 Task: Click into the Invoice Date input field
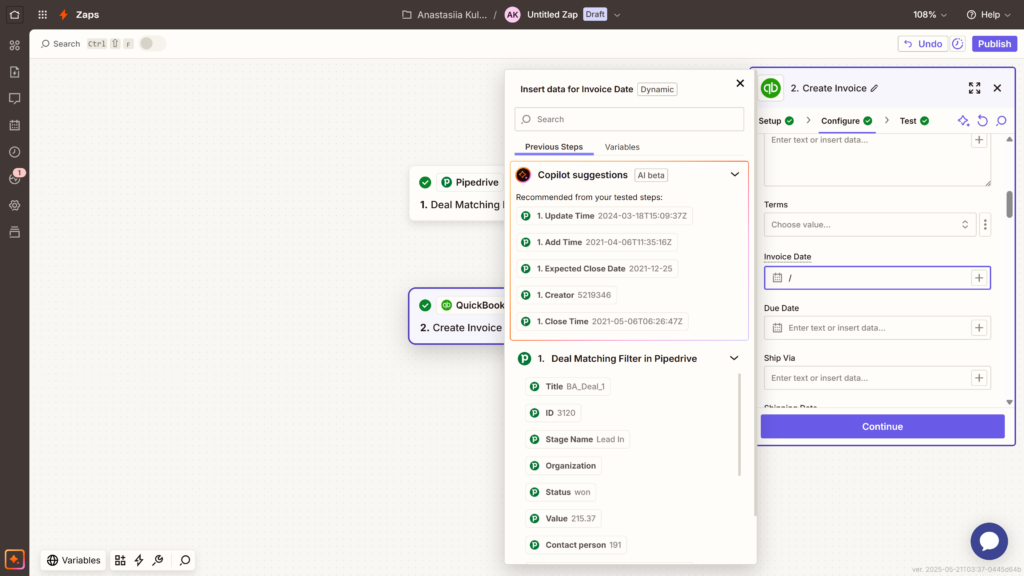877,278
